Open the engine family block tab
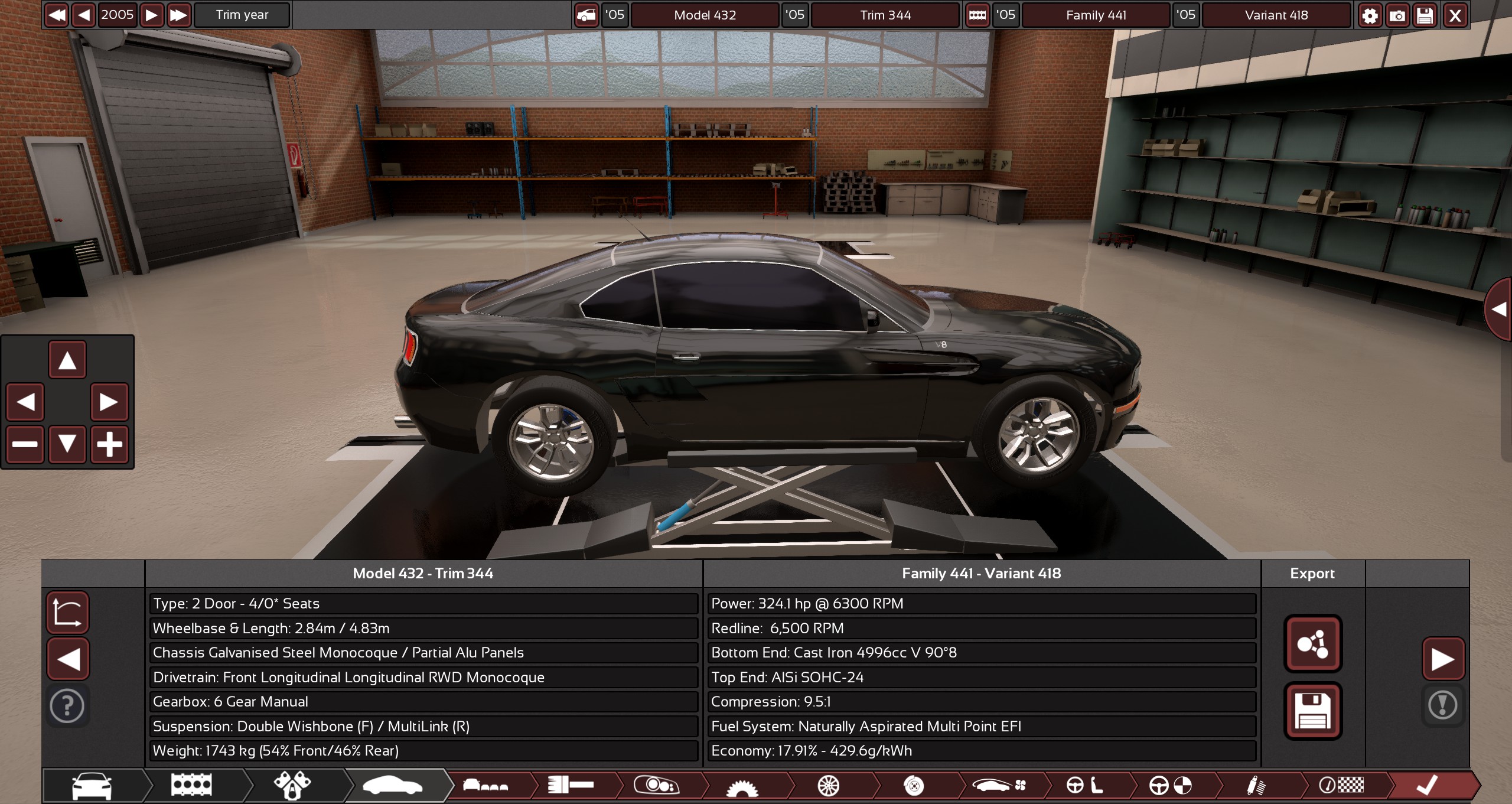 (191, 785)
